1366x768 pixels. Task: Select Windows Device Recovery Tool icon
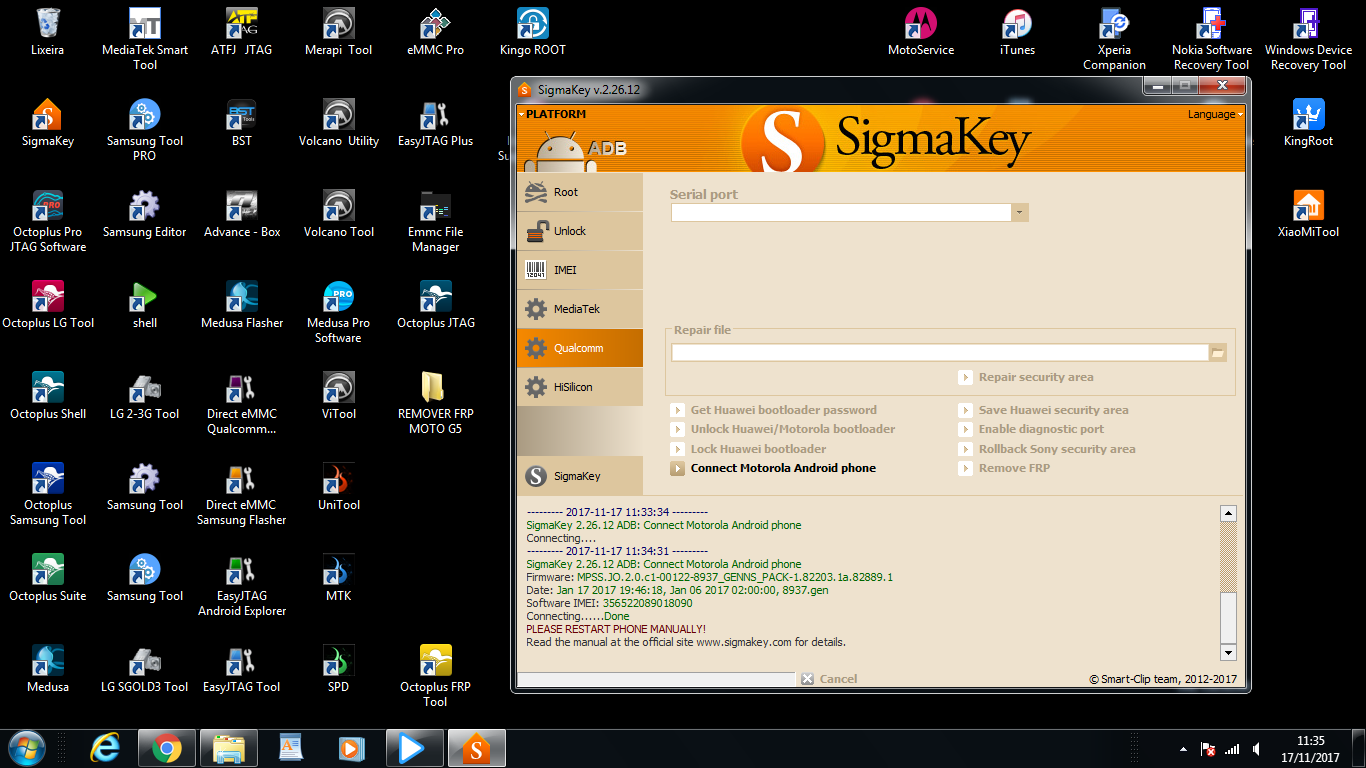tap(1308, 39)
